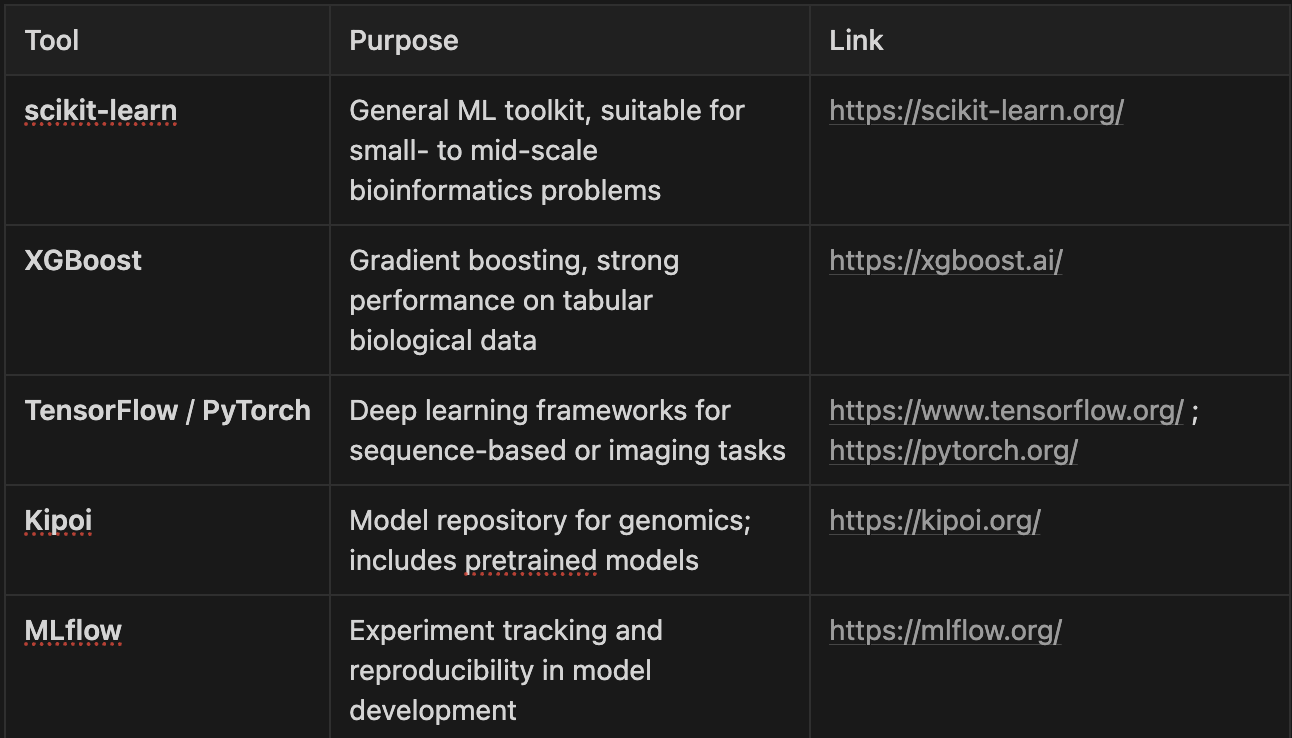The image size is (1292, 738).
Task: Click the misspelled word pretrained
Action: [x=531, y=560]
